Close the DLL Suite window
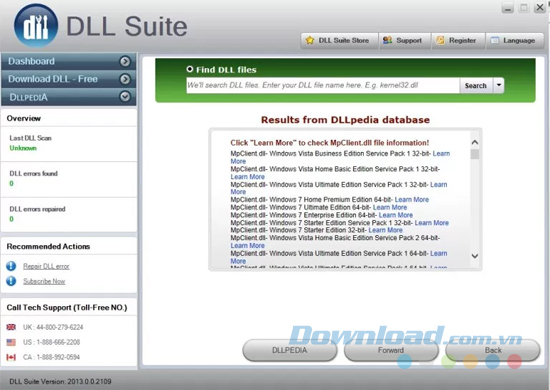Image resolution: width=550 pixels, height=390 pixels. [539, 8]
